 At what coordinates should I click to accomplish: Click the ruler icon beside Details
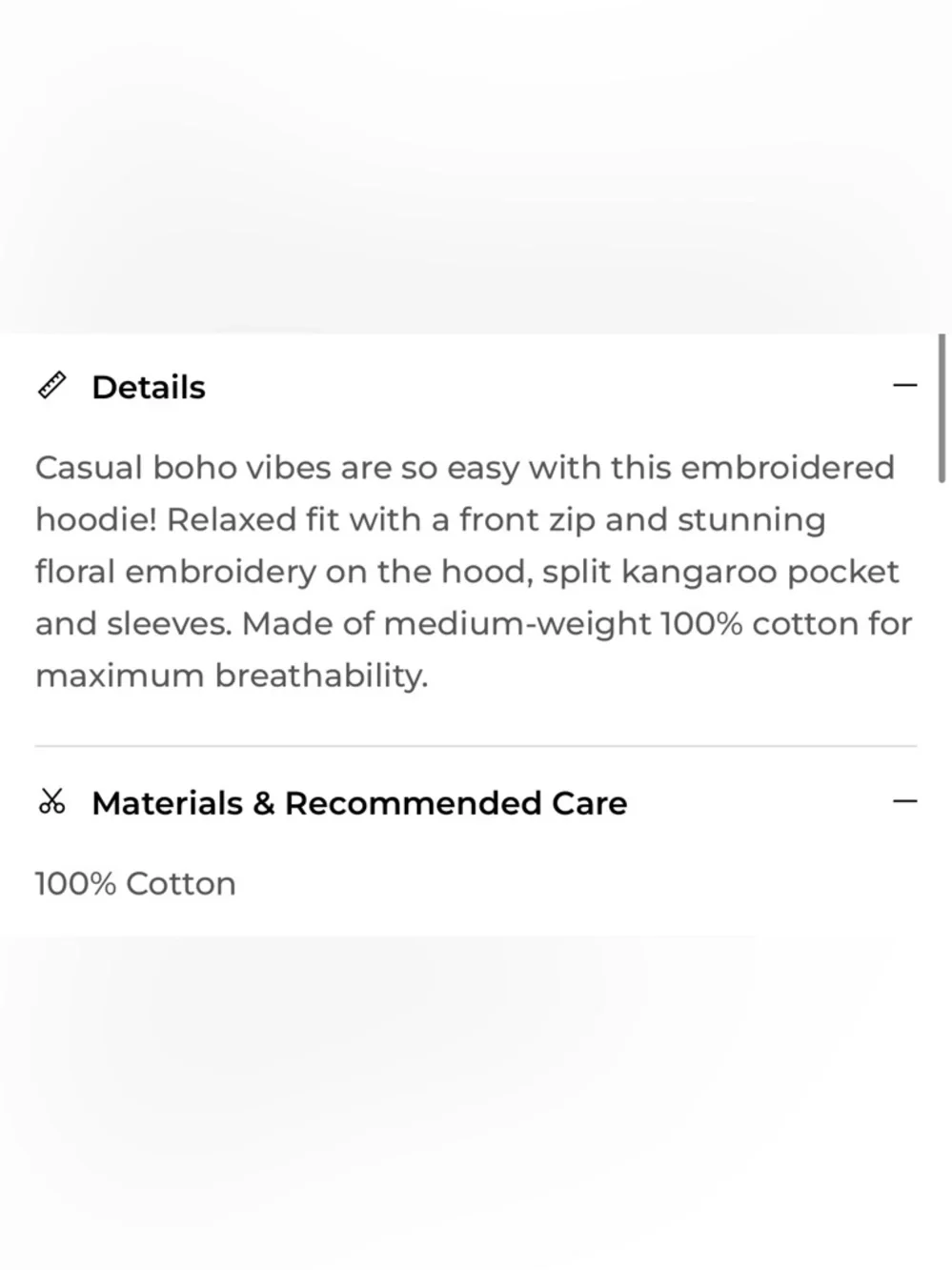(51, 386)
